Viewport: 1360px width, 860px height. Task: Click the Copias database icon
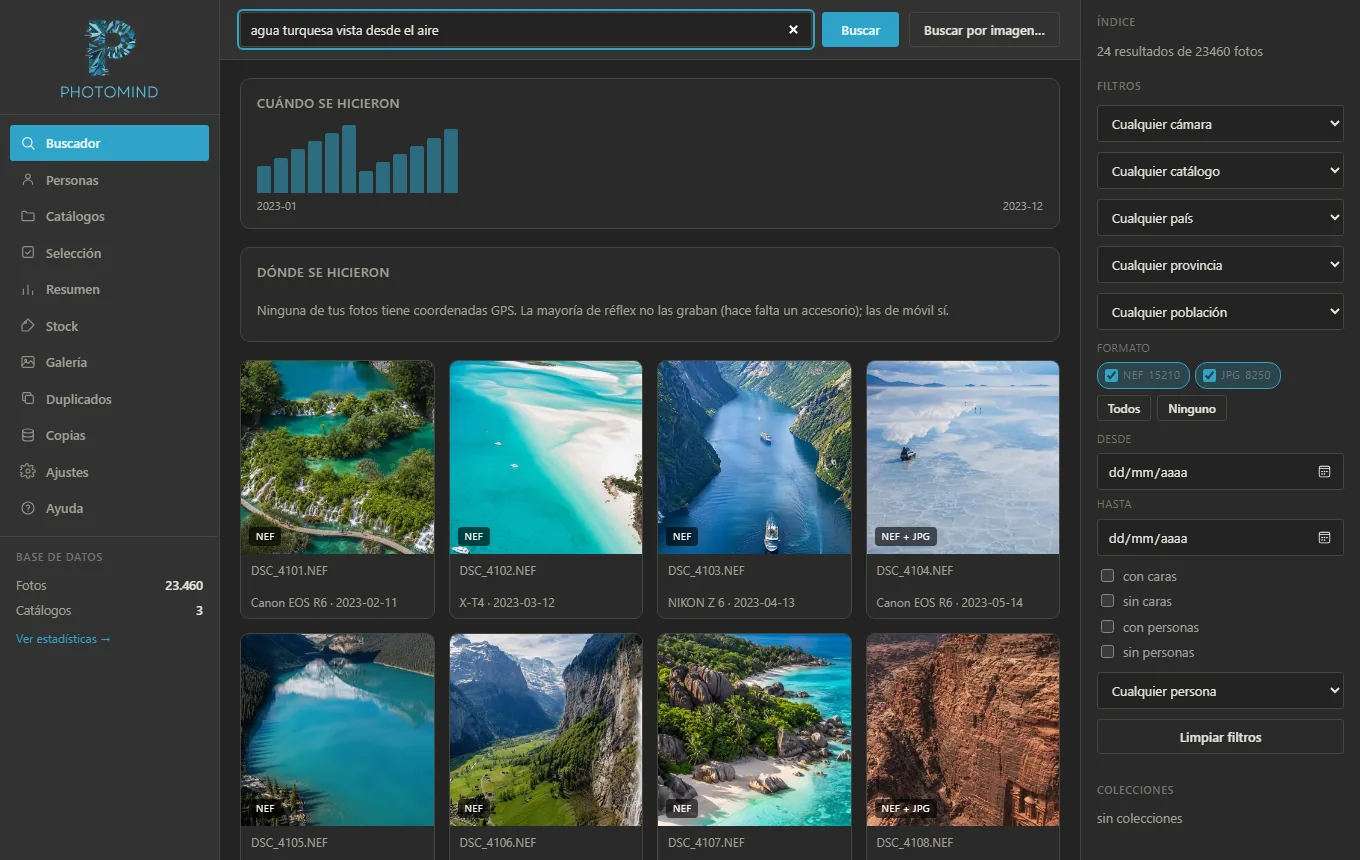[x=28, y=435]
